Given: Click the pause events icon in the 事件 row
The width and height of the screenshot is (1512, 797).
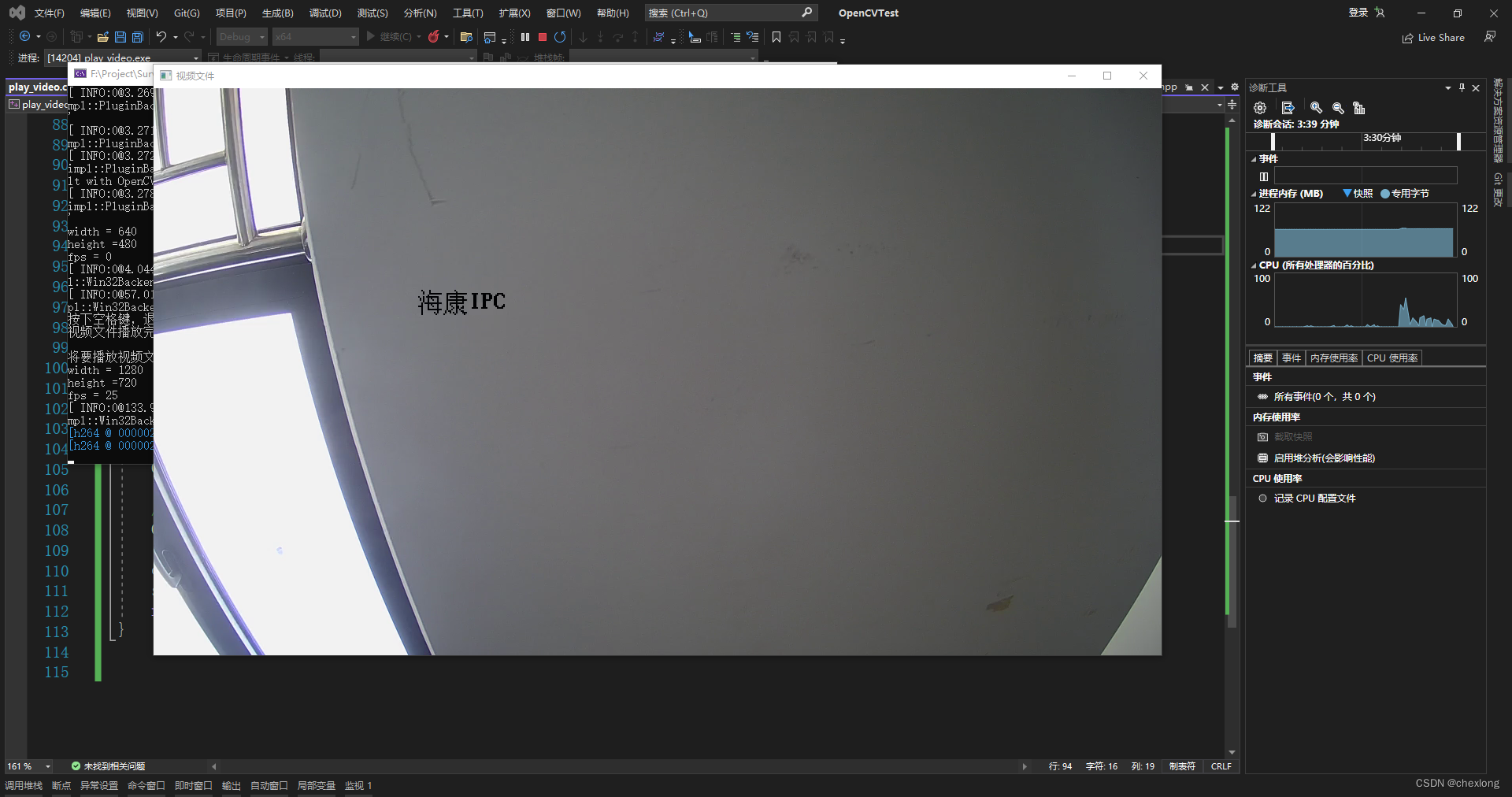Looking at the screenshot, I should 1264,176.
